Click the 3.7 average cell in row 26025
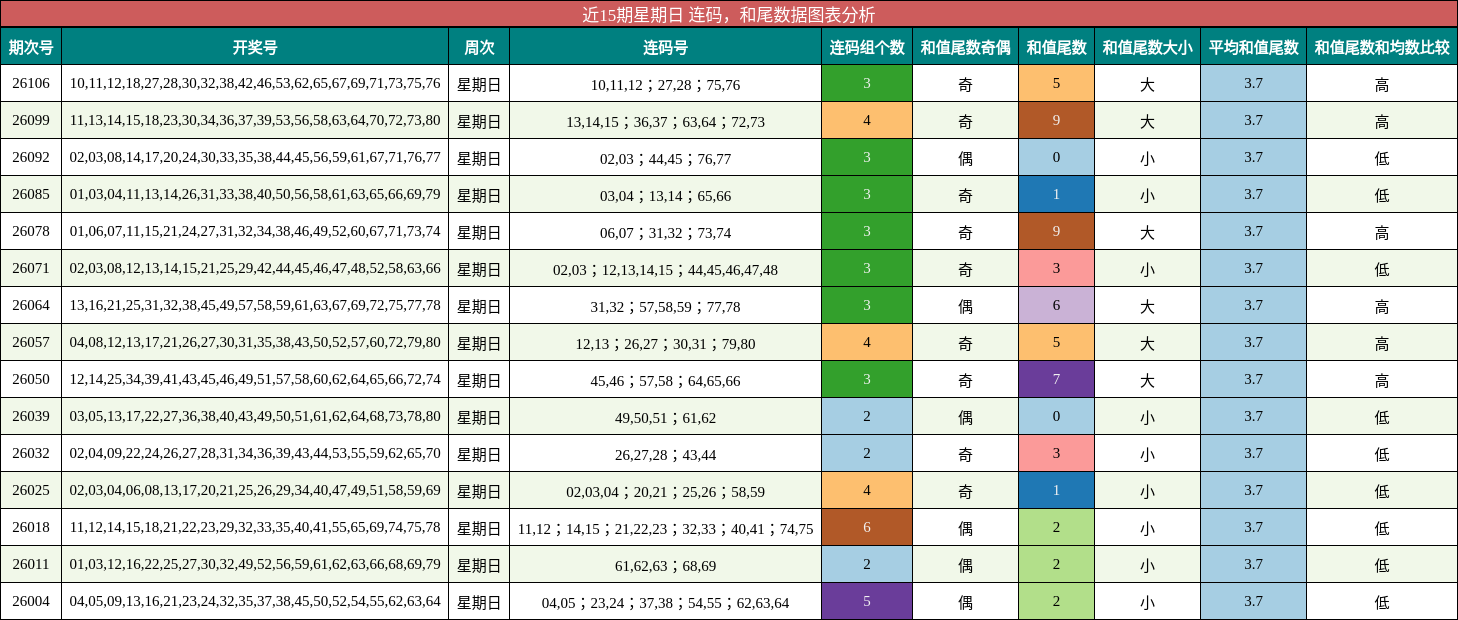1458x620 pixels. point(1254,490)
